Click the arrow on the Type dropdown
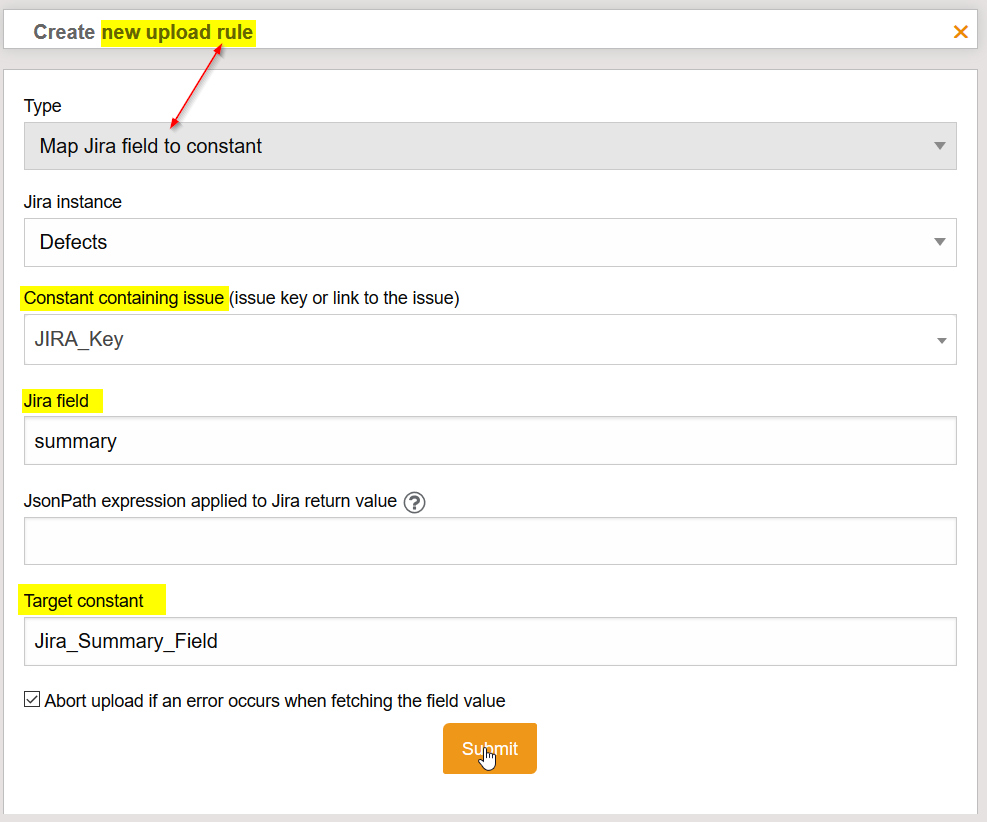The height and width of the screenshot is (822, 987). (939, 146)
